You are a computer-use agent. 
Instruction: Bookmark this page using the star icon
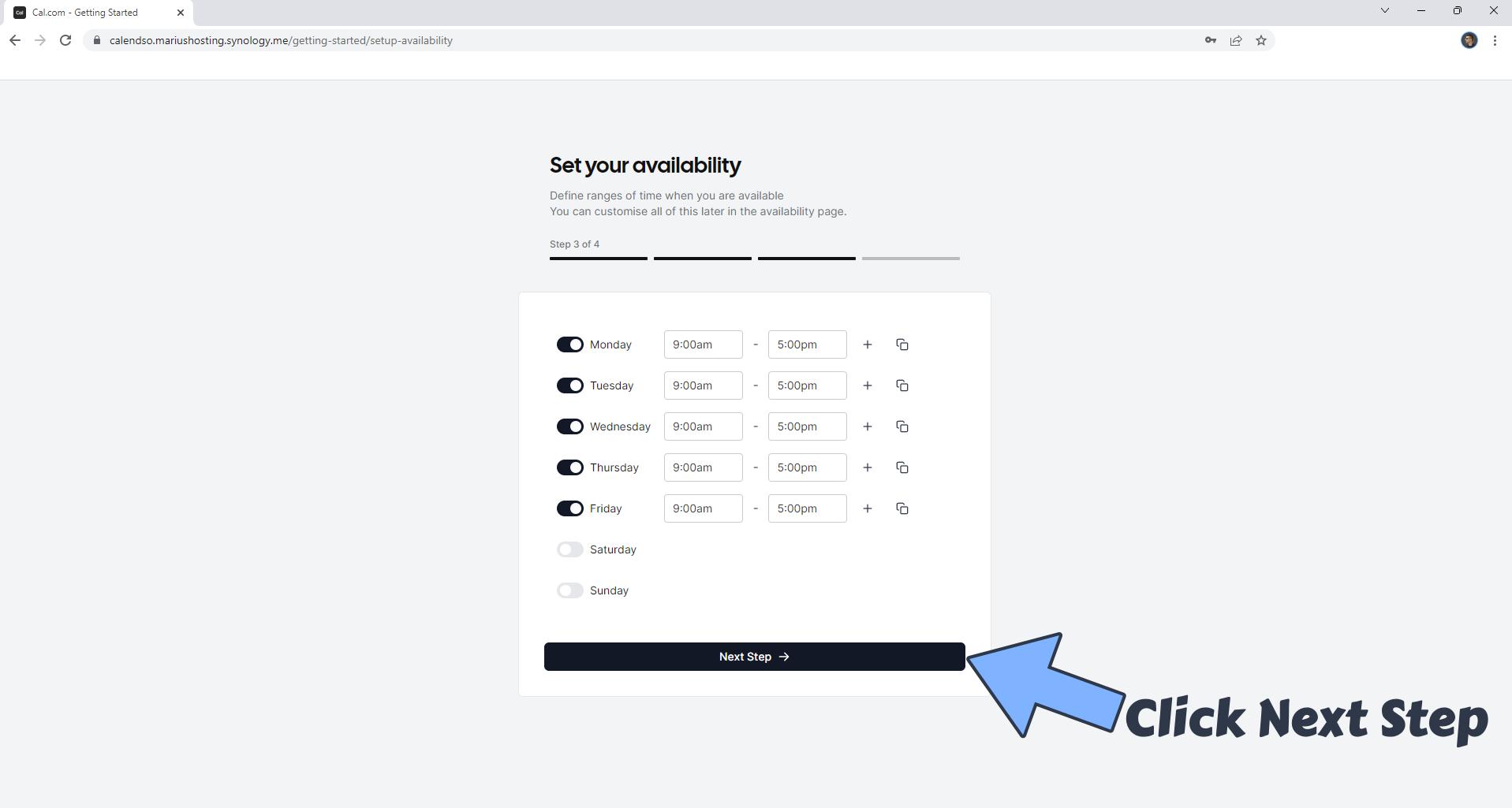tap(1260, 40)
